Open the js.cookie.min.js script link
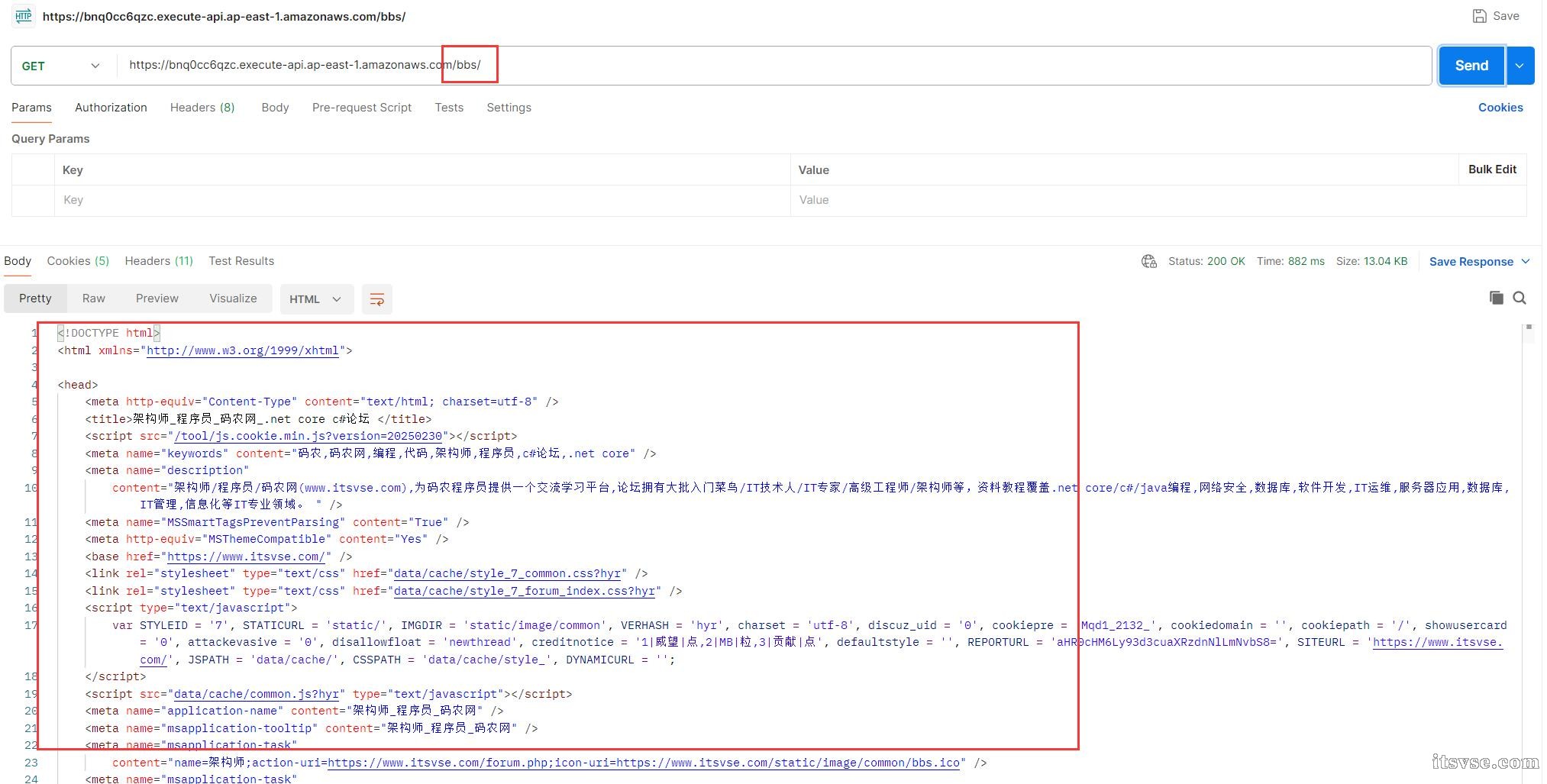1547x784 pixels. click(x=308, y=436)
